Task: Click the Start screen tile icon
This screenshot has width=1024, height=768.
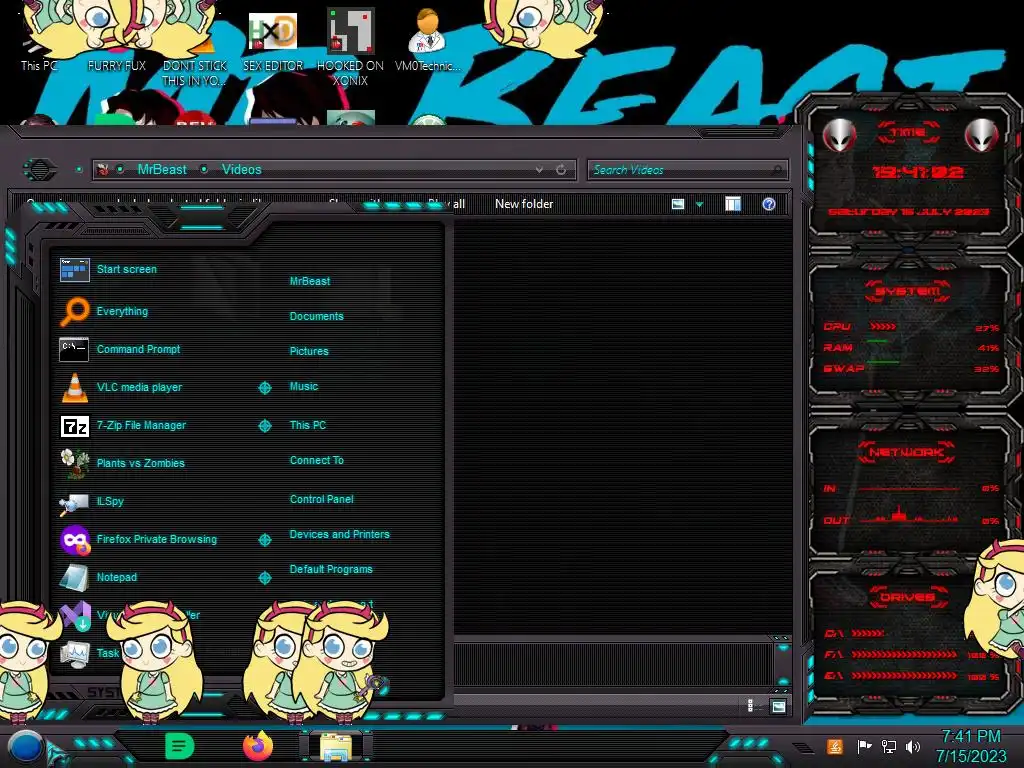Action: click(x=74, y=269)
